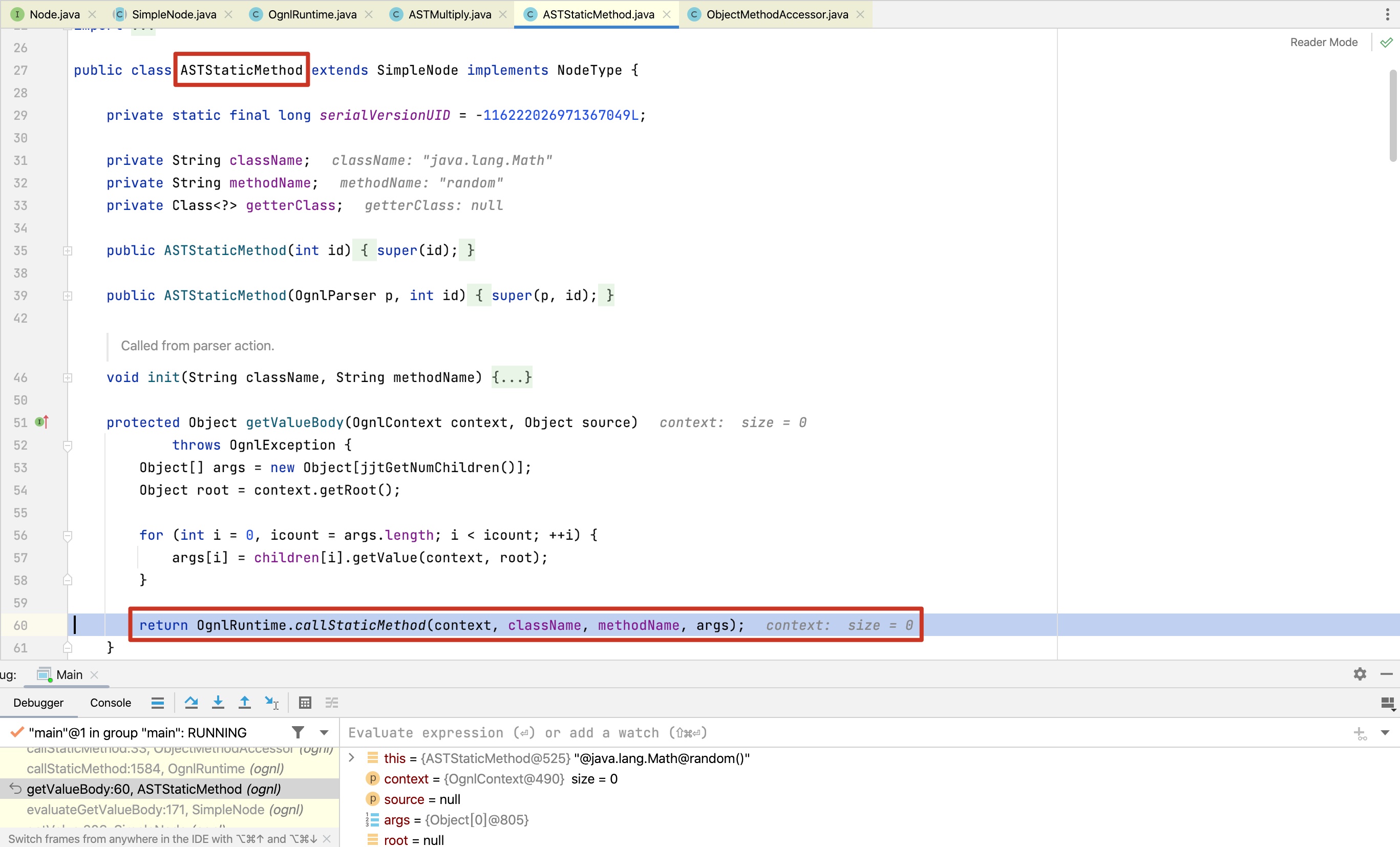Select frame getValueBody:60, ASTStaticMethod
The width and height of the screenshot is (1400, 847).
170,789
